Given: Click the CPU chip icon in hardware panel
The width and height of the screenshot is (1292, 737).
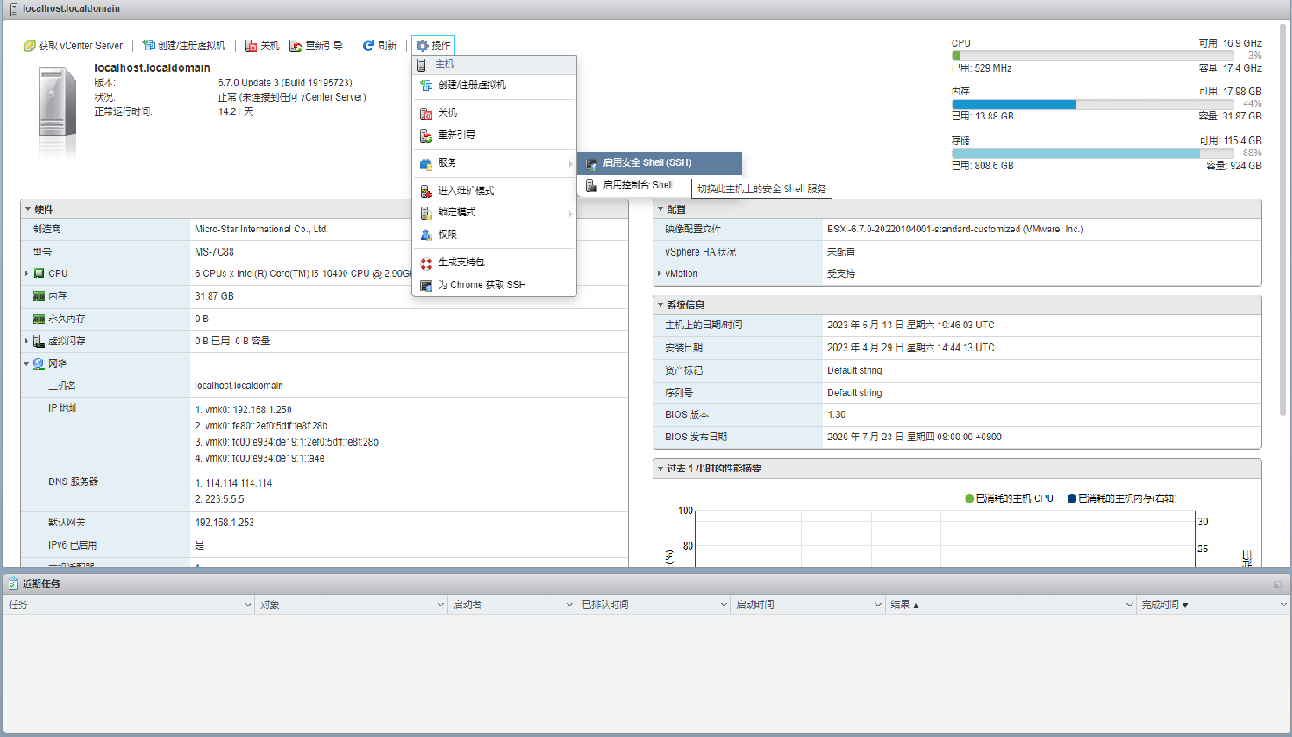Looking at the screenshot, I should click(39, 273).
